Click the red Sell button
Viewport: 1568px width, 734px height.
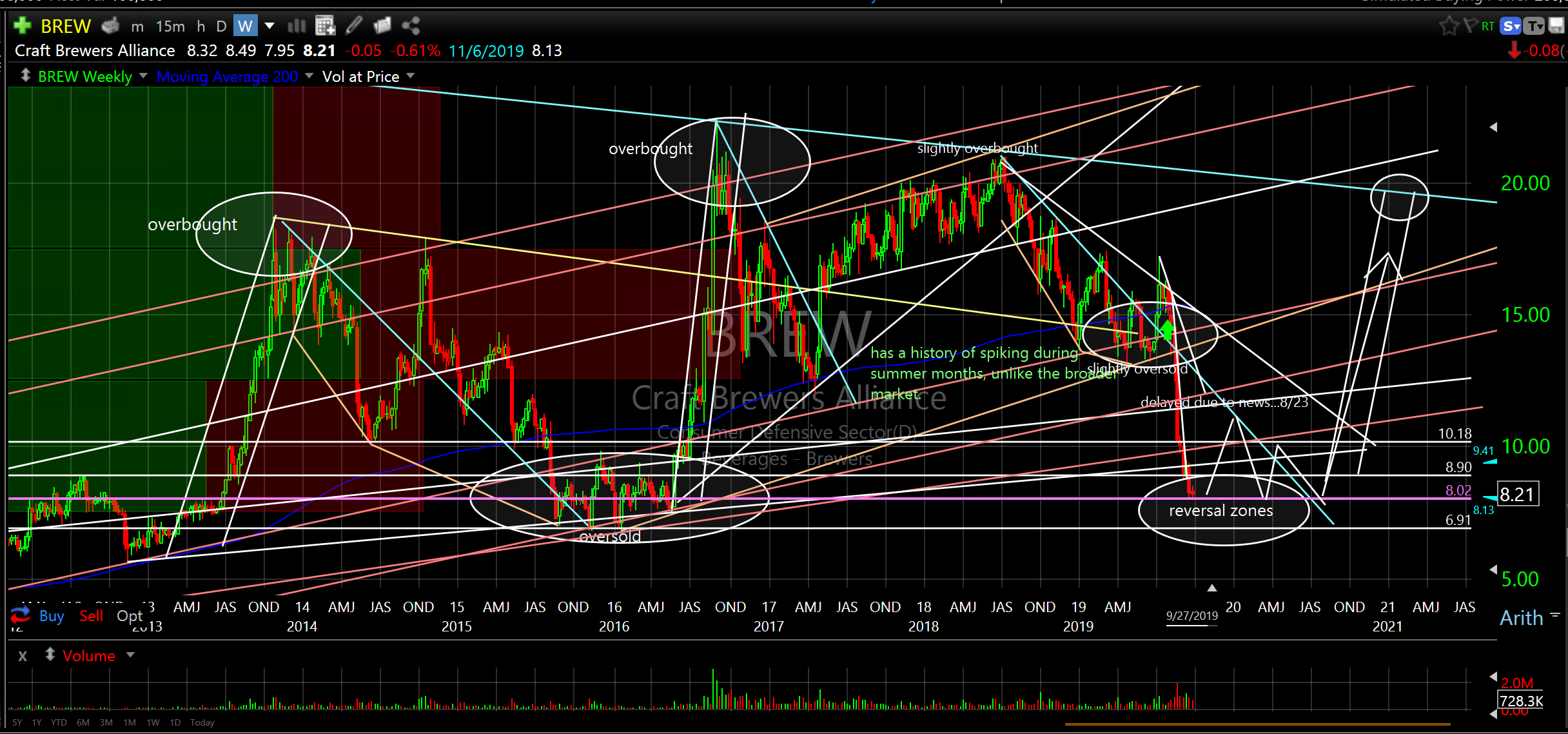click(x=91, y=616)
